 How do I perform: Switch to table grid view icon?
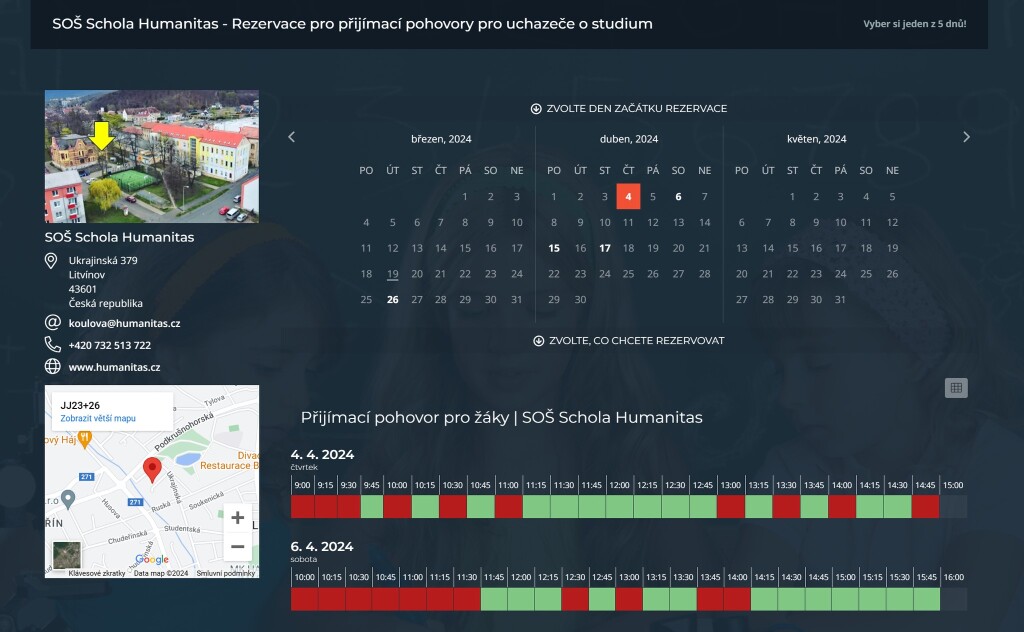point(956,388)
